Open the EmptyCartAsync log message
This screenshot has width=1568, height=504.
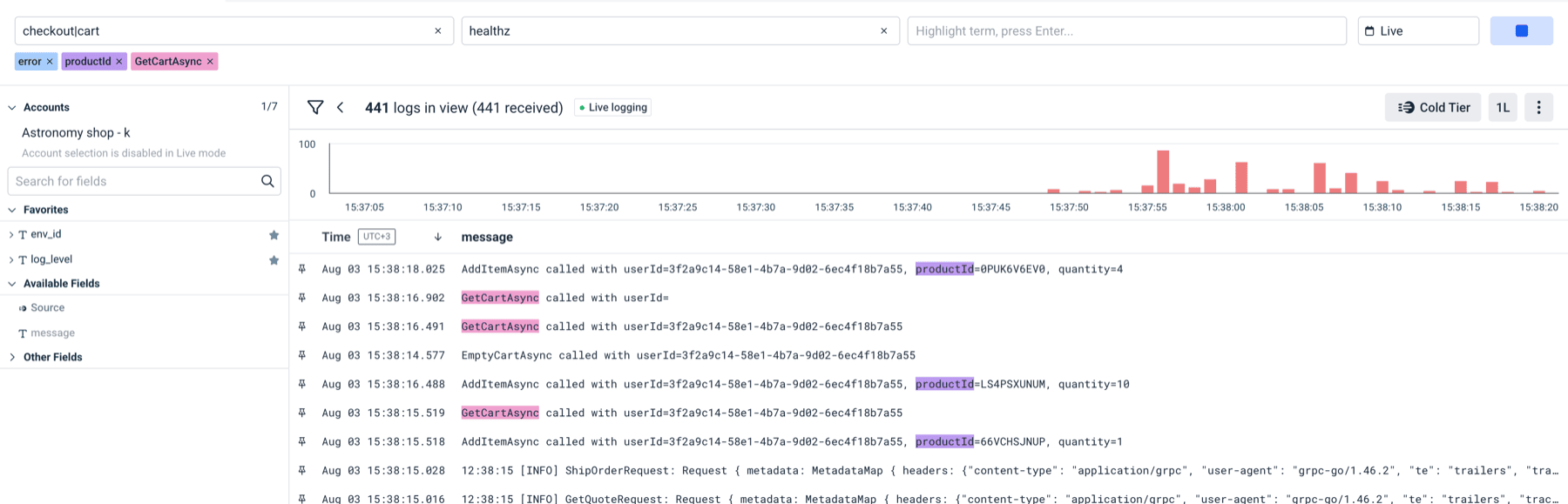pyautogui.click(x=688, y=355)
